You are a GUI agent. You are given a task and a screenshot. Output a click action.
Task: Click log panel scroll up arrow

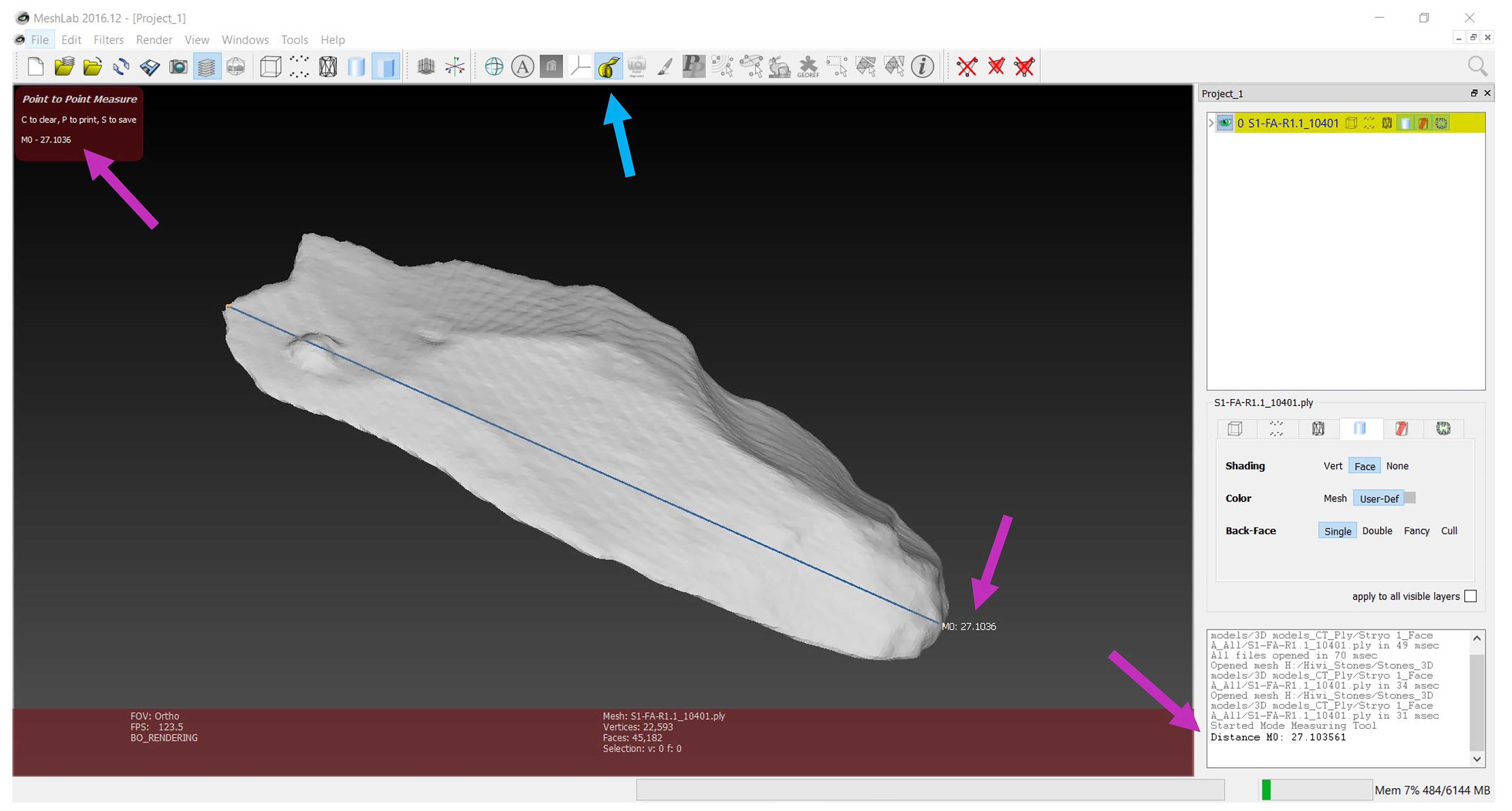(1477, 638)
